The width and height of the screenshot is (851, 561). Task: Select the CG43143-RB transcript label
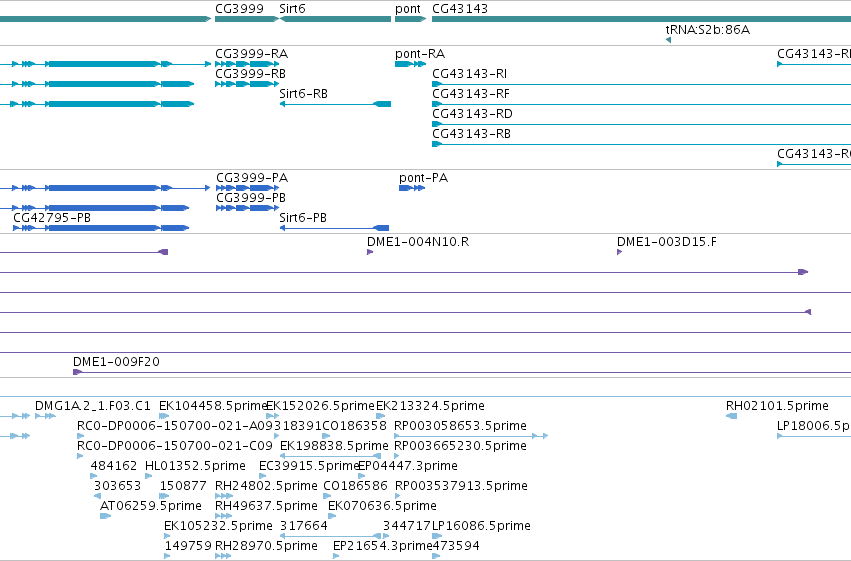(471, 134)
